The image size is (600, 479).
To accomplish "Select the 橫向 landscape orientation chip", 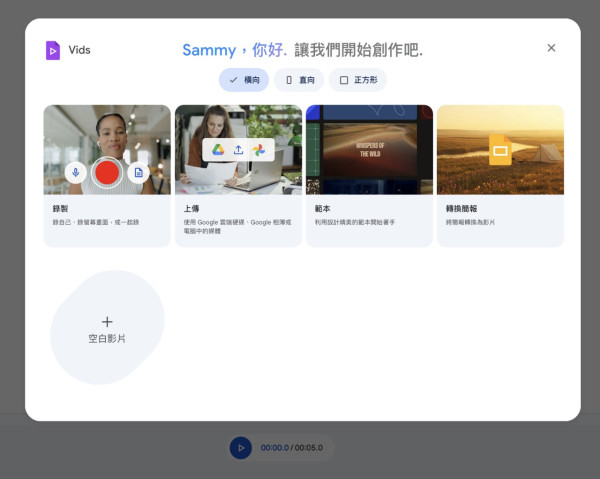I will coord(244,80).
